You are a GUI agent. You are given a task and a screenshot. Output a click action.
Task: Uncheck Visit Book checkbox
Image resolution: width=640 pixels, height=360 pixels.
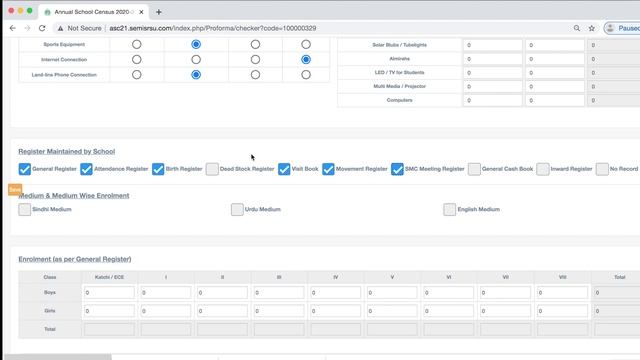coord(284,169)
